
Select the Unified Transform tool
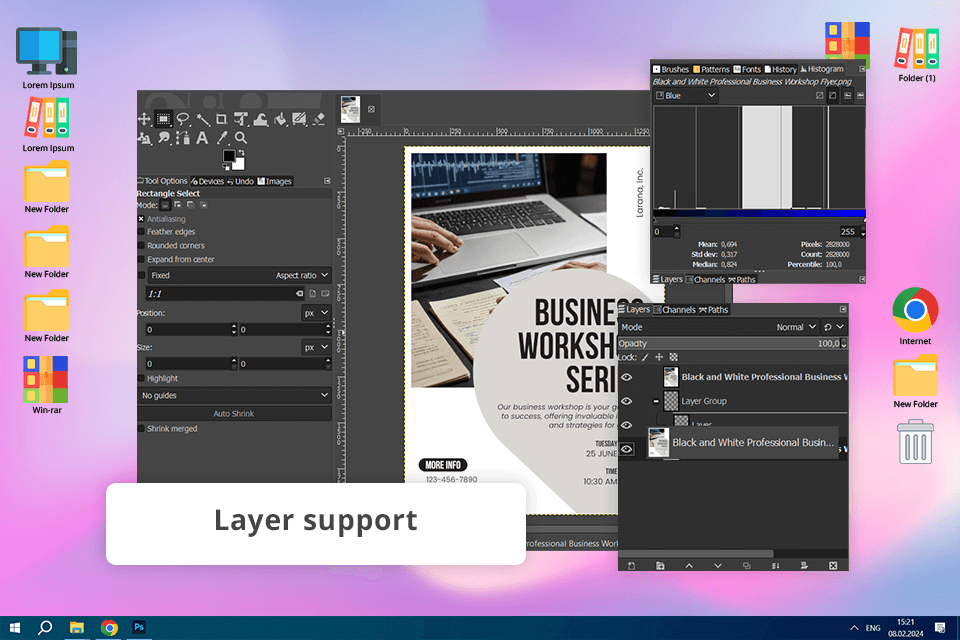point(241,119)
